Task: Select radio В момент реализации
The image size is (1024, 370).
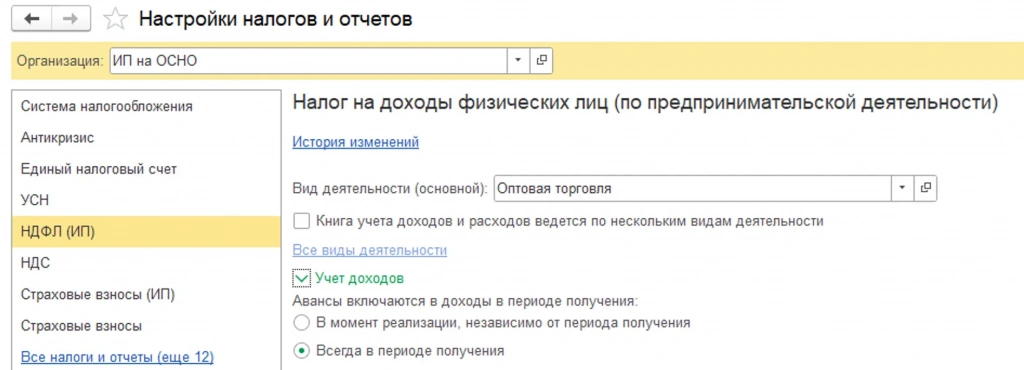Action: (x=301, y=322)
